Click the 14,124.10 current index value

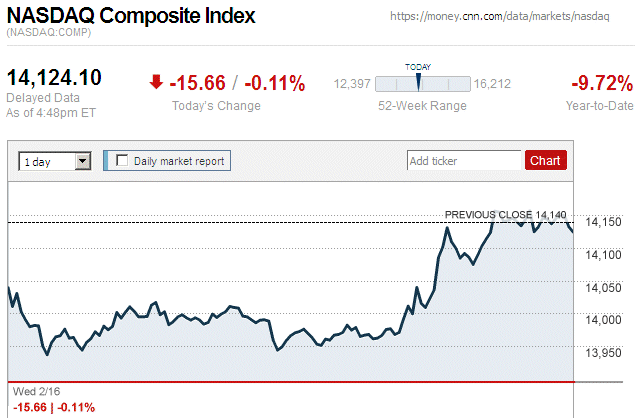pos(54,78)
